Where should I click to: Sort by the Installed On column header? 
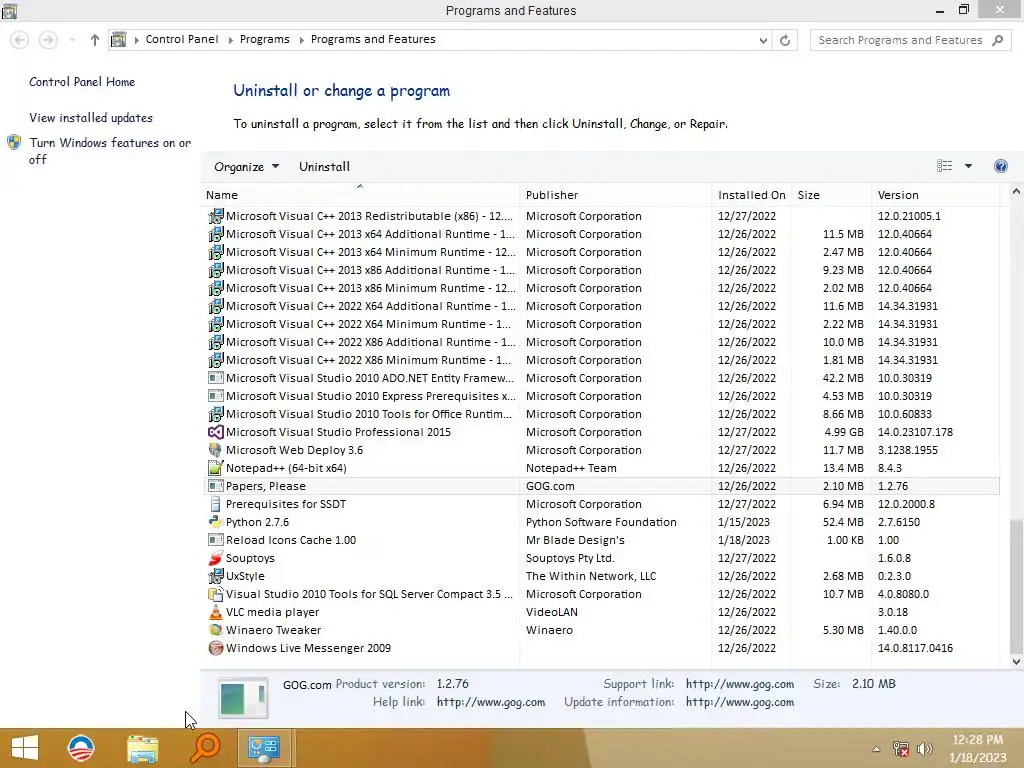click(752, 195)
